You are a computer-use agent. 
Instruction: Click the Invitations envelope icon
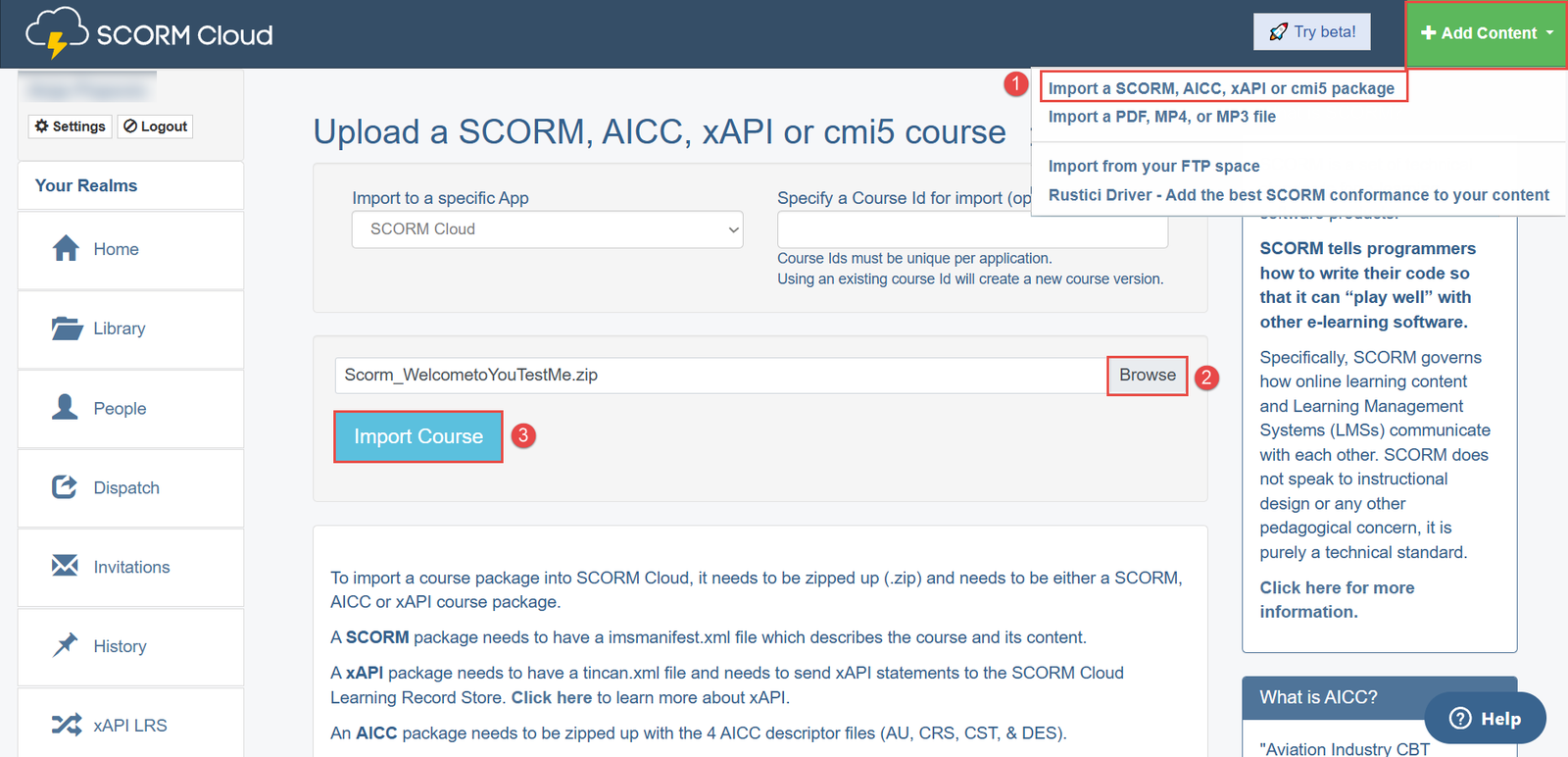pyautogui.click(x=65, y=566)
